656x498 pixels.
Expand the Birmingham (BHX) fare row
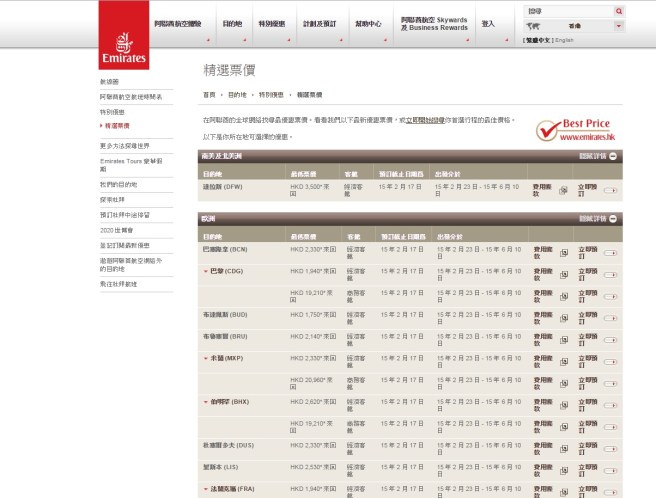point(206,401)
